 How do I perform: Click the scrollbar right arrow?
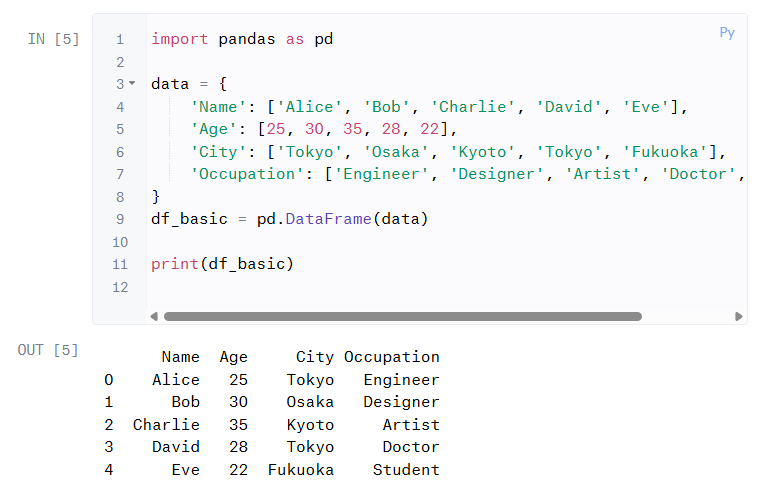coord(739,316)
